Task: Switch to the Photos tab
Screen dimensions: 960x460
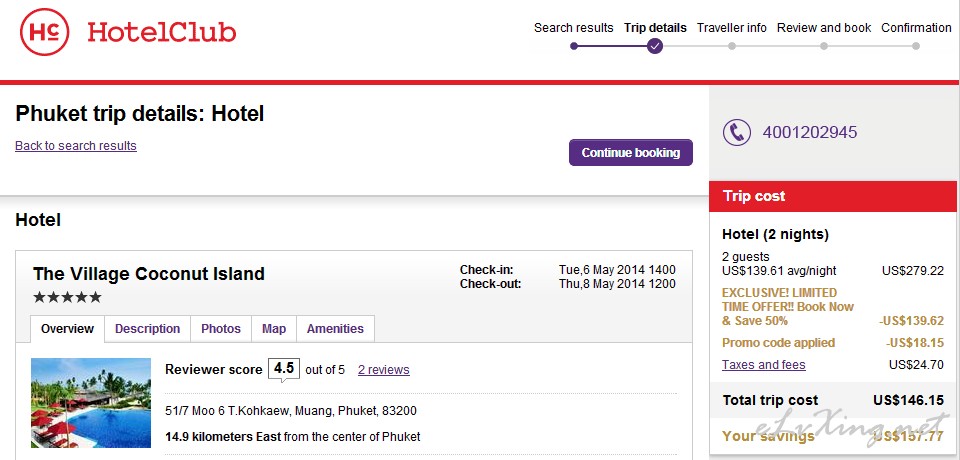Action: [x=221, y=329]
